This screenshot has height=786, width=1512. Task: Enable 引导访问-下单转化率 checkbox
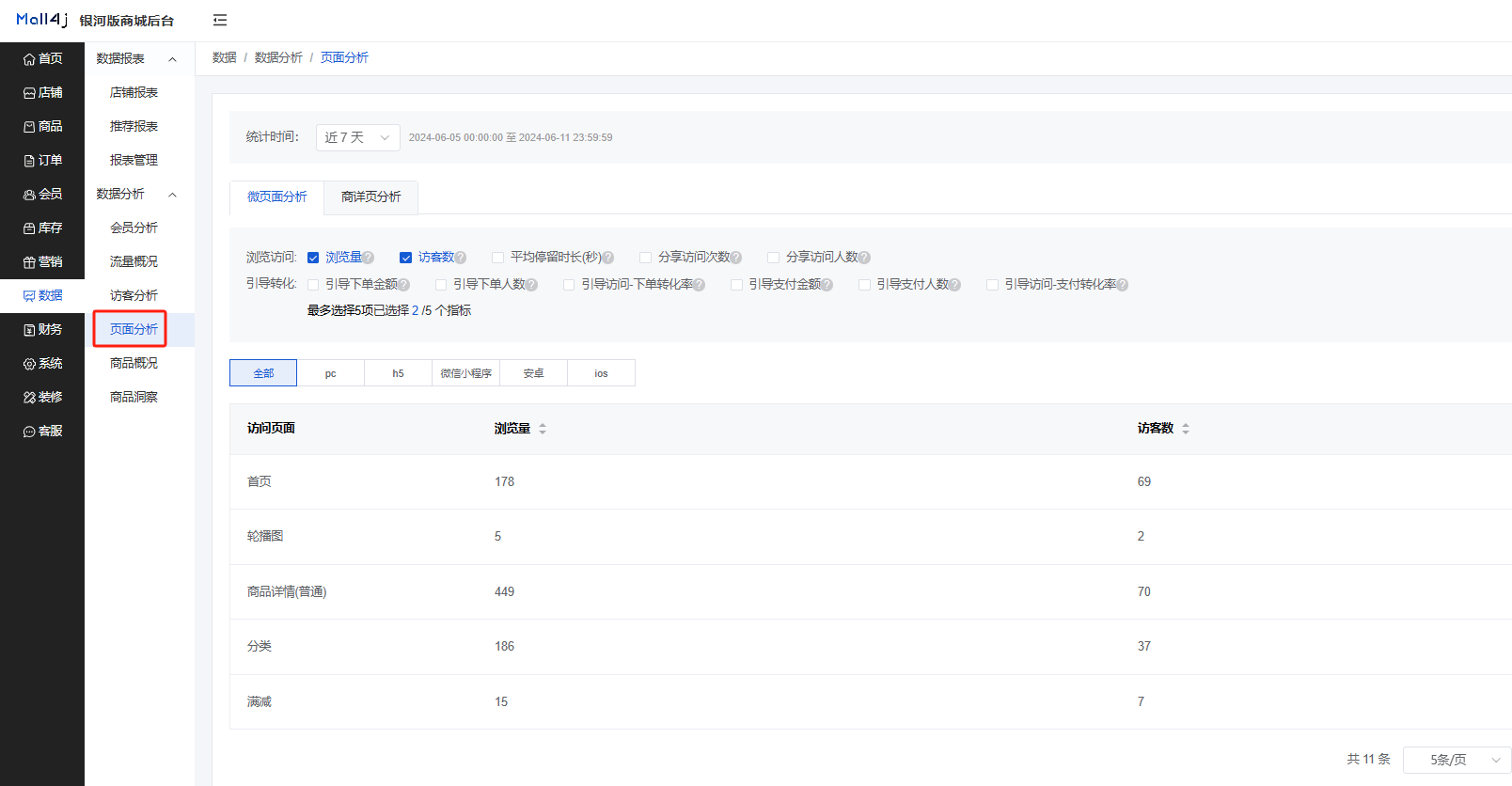[569, 285]
